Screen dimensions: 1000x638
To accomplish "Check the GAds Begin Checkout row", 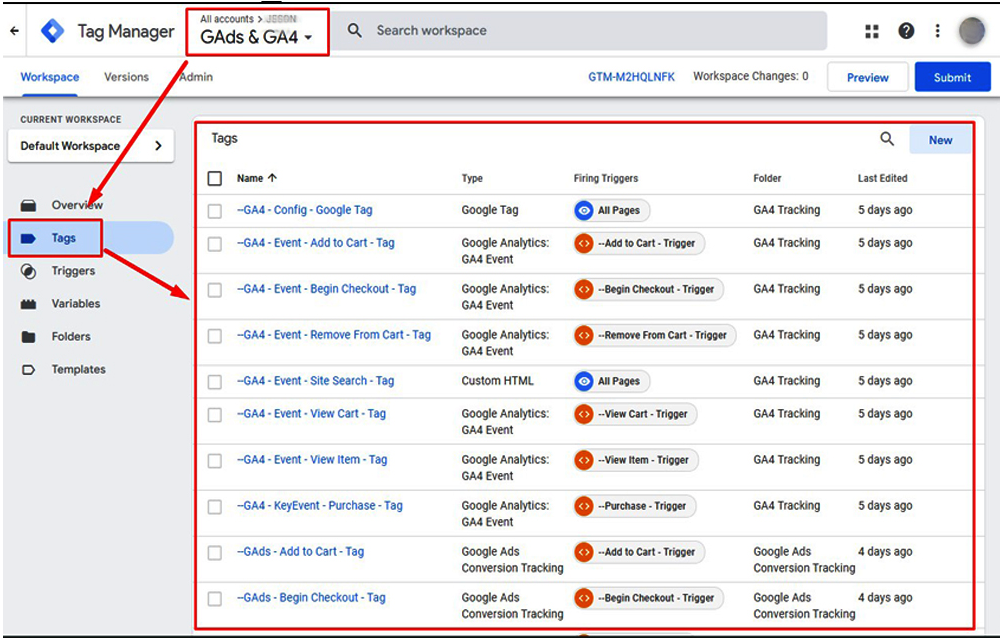I will point(215,599).
